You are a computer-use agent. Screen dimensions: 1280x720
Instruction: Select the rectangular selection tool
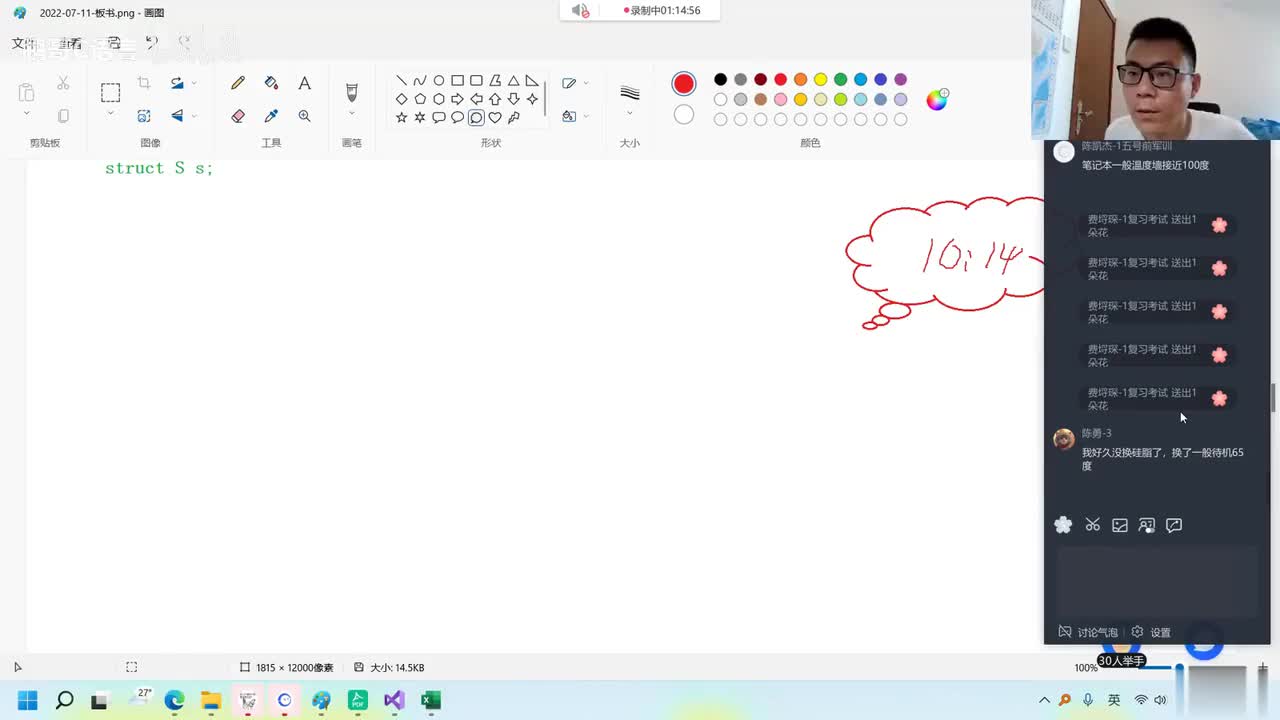[x=110, y=93]
